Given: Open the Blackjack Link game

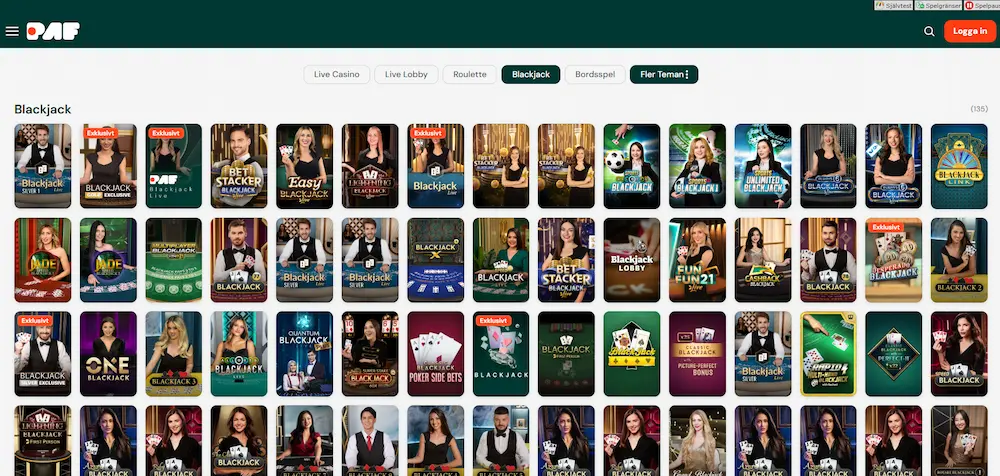Looking at the screenshot, I should click(x=959, y=166).
